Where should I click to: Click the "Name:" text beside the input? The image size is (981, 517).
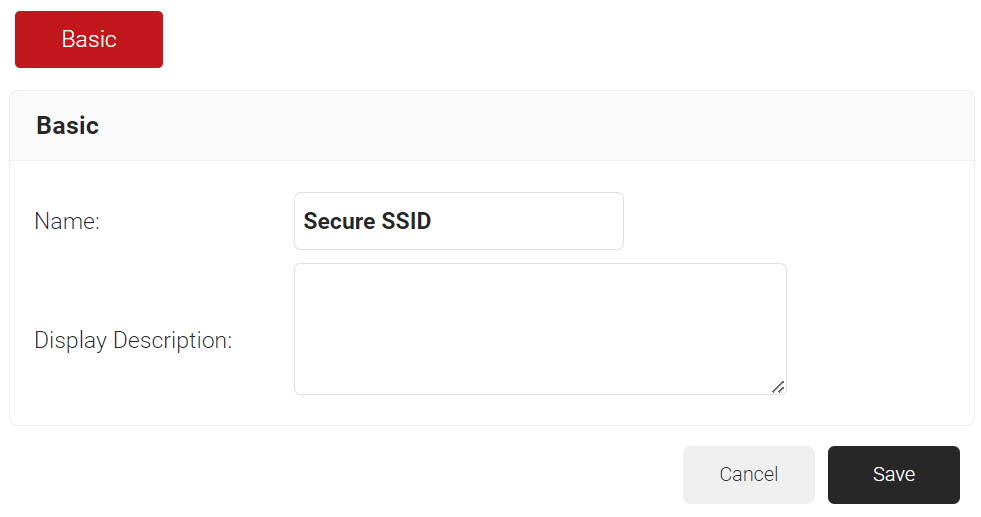(x=67, y=221)
